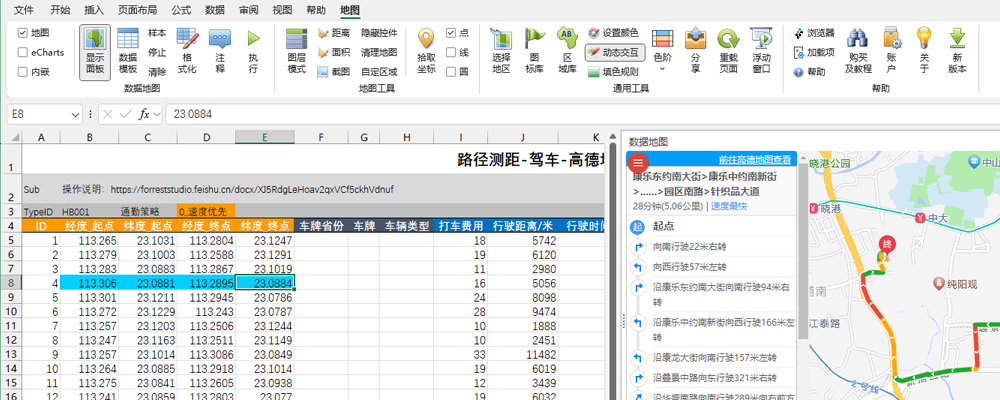Follow the 前往高德地图查看 link
This screenshot has height=400, width=1000.
coord(754,159)
